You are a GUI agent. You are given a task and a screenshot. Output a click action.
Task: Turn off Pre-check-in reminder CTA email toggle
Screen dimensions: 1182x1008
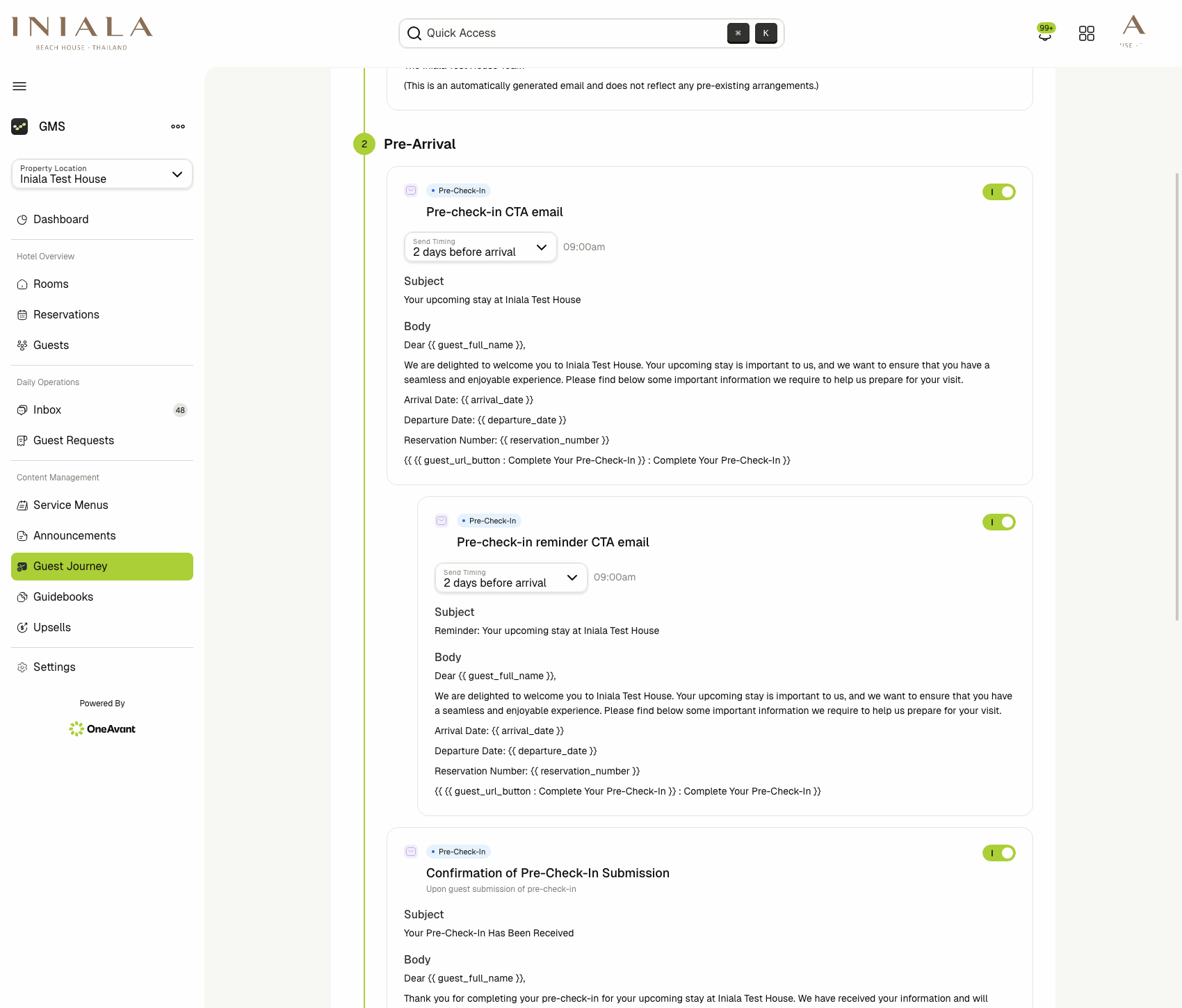click(999, 522)
